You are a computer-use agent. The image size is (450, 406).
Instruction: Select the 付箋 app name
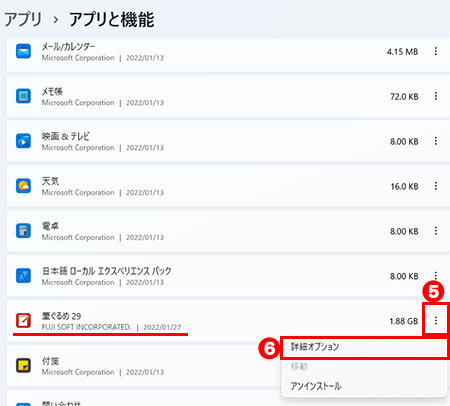tap(50, 361)
